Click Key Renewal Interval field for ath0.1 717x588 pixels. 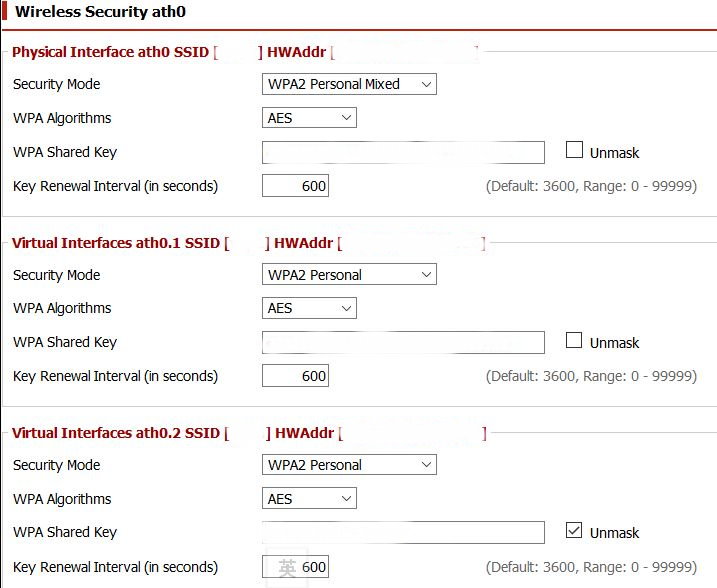(x=295, y=376)
